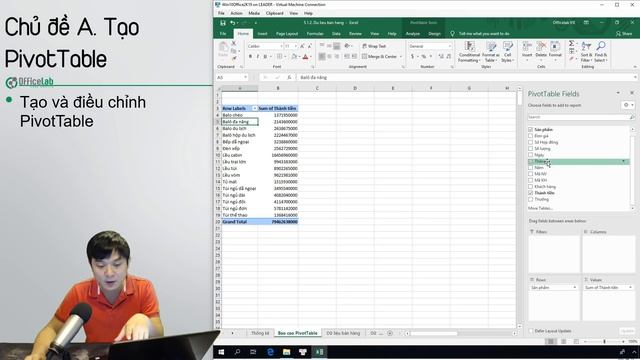Check the Đơn giá field
The height and width of the screenshot is (360, 640).
(x=531, y=136)
